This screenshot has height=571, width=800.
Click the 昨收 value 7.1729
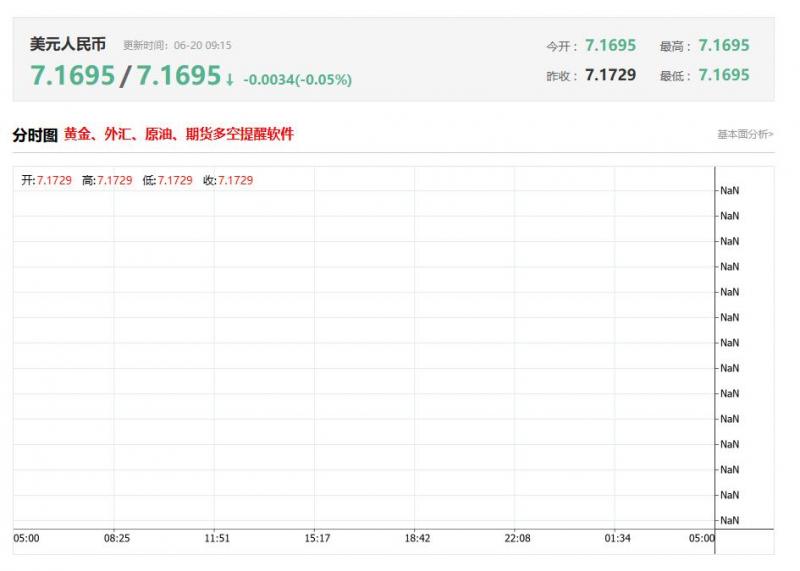click(610, 75)
